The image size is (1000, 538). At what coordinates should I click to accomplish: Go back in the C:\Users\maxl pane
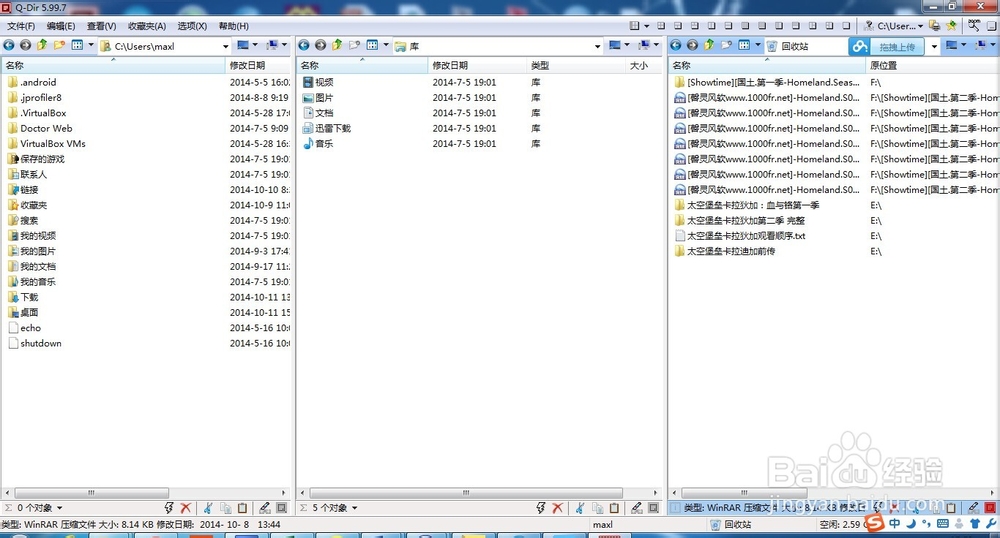pyautogui.click(x=9, y=45)
